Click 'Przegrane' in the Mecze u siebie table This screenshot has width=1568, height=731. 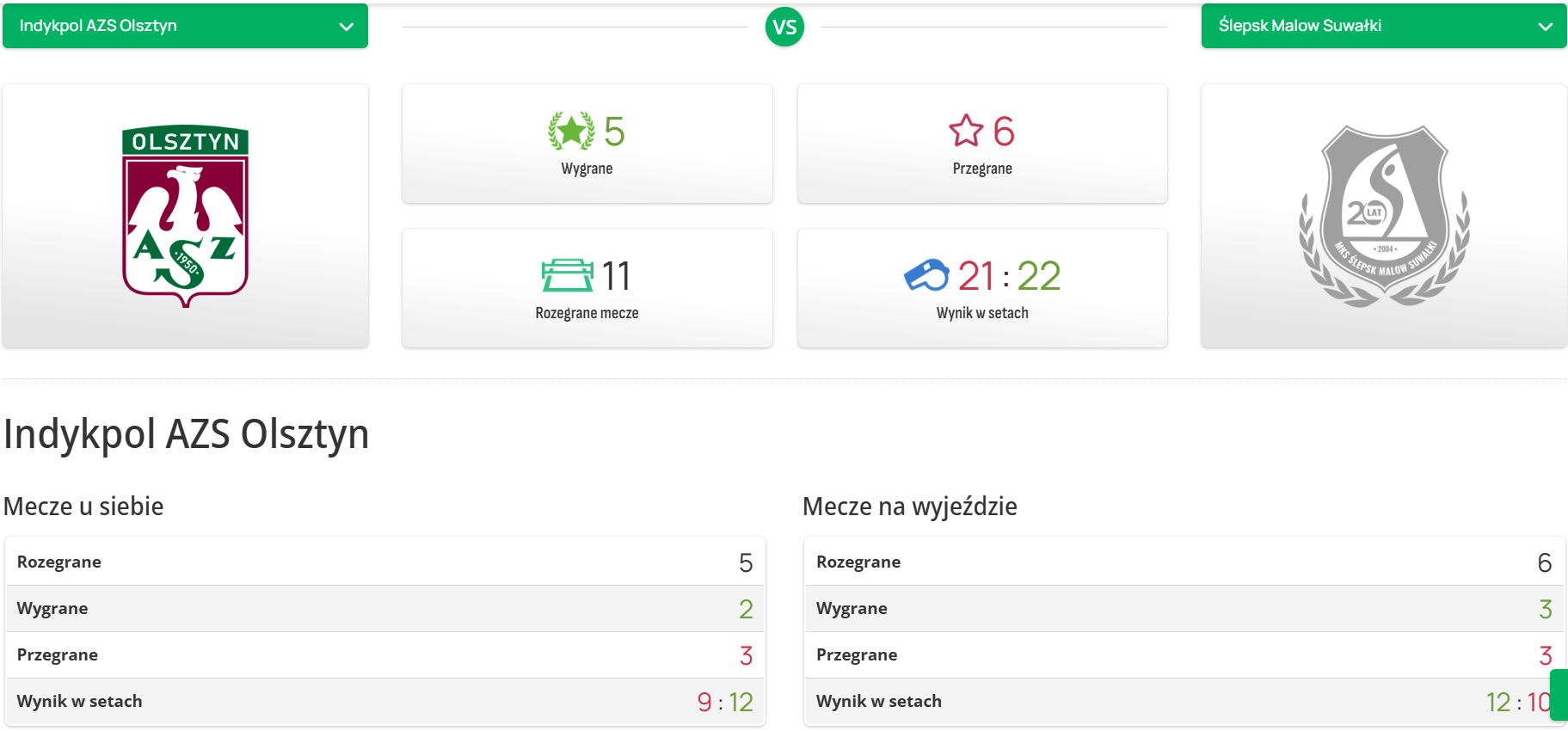[x=58, y=654]
